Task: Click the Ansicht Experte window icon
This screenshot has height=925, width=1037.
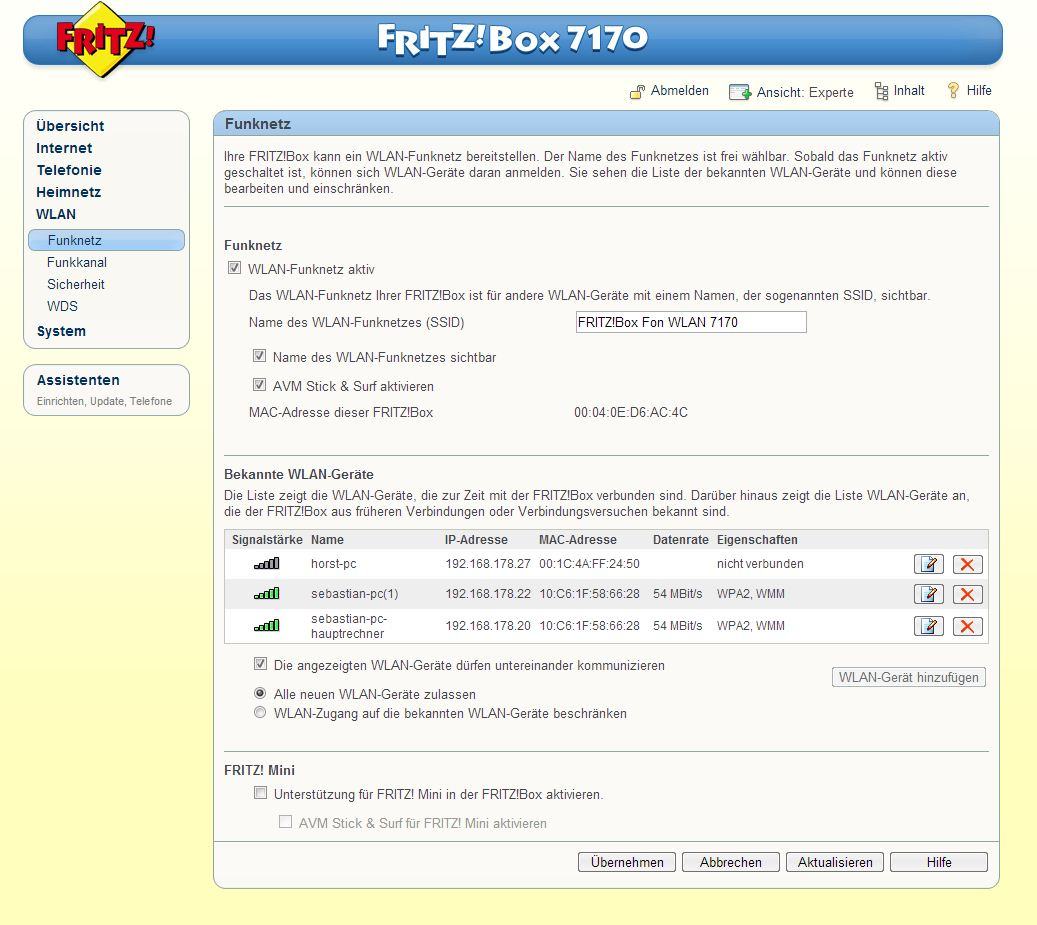Action: pos(739,92)
